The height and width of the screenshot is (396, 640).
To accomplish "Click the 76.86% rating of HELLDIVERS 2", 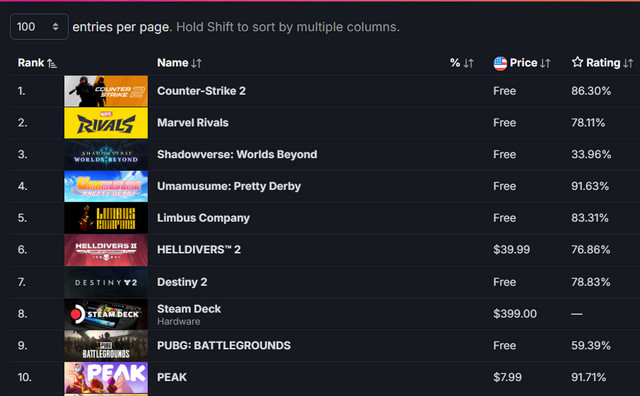I will [591, 249].
